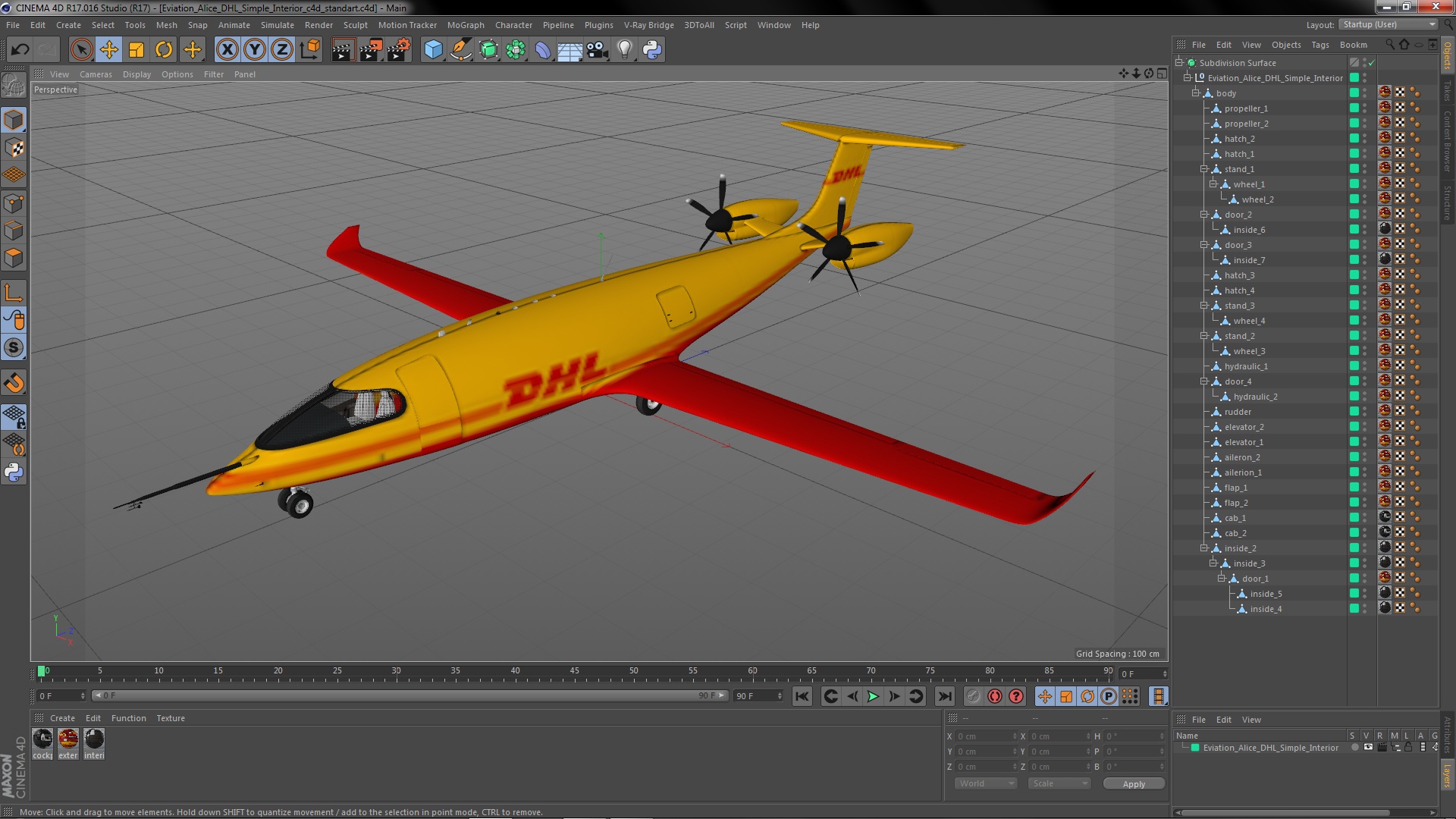Image resolution: width=1456 pixels, height=819 pixels.
Task: Click the coordinate system icon
Action: coord(309,50)
